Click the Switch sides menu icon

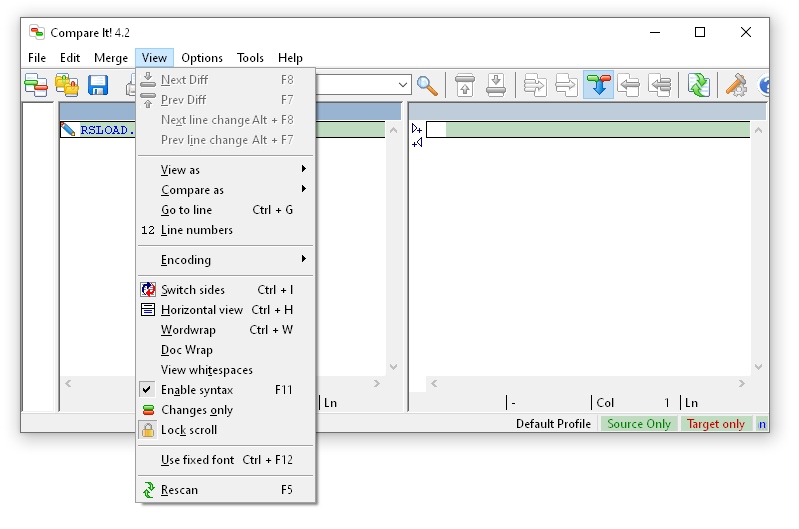[x=148, y=289]
